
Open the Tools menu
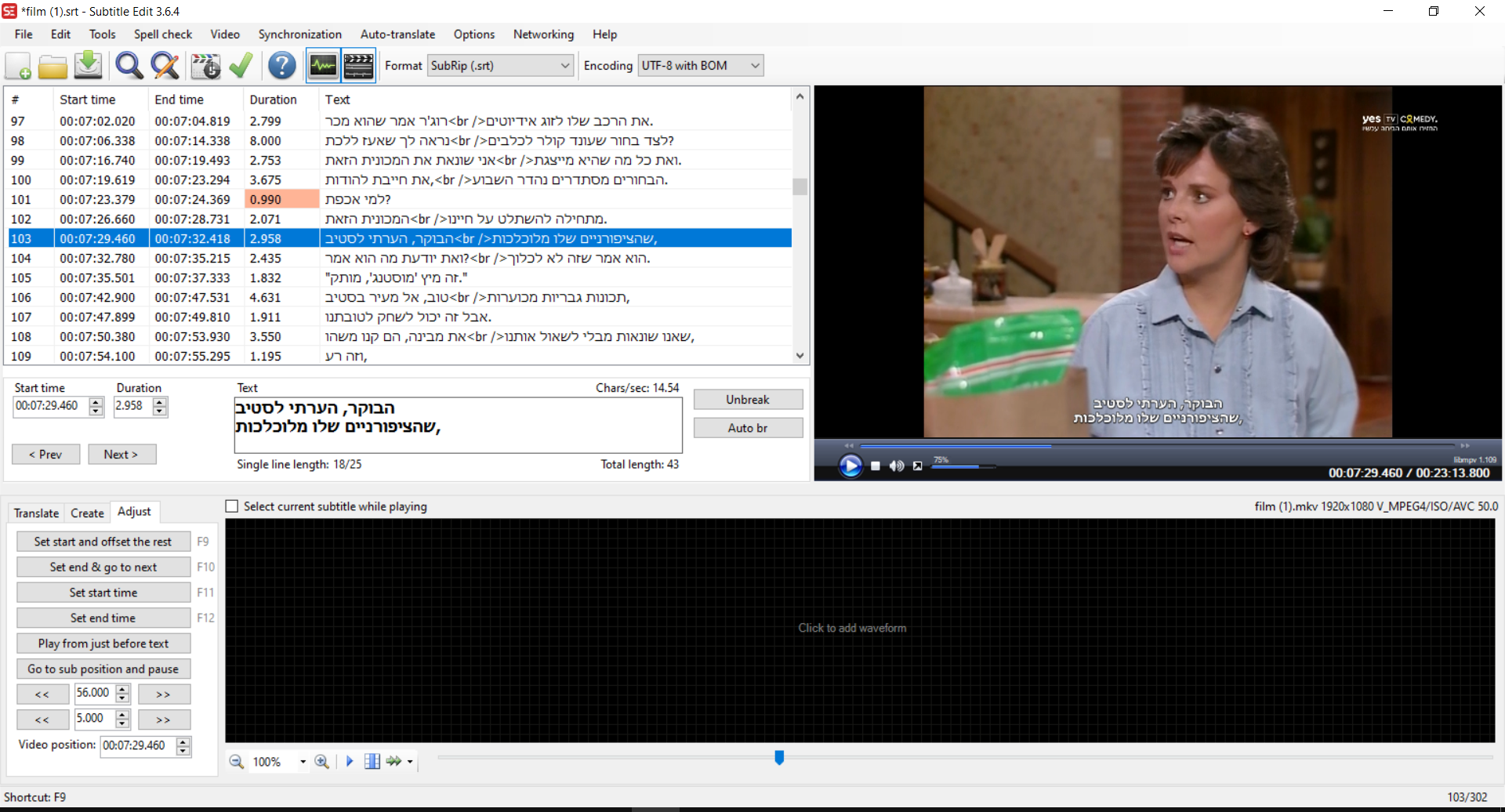coord(102,34)
